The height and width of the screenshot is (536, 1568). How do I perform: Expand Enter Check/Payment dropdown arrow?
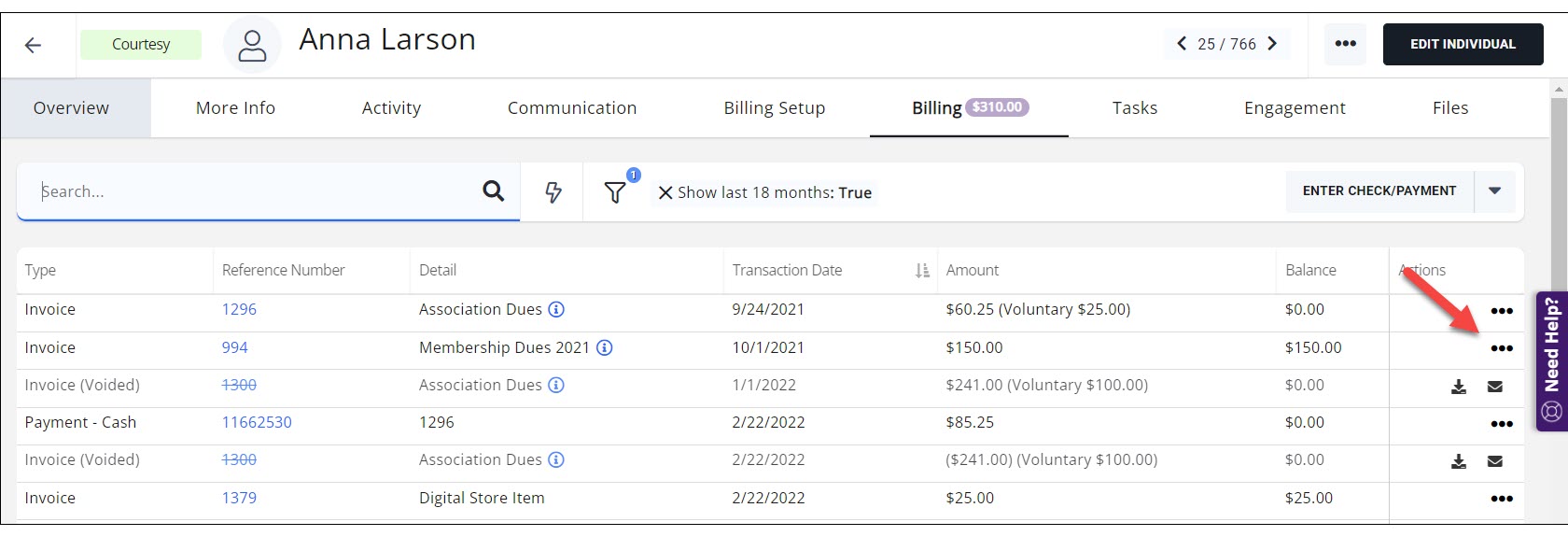pyautogui.click(x=1494, y=190)
